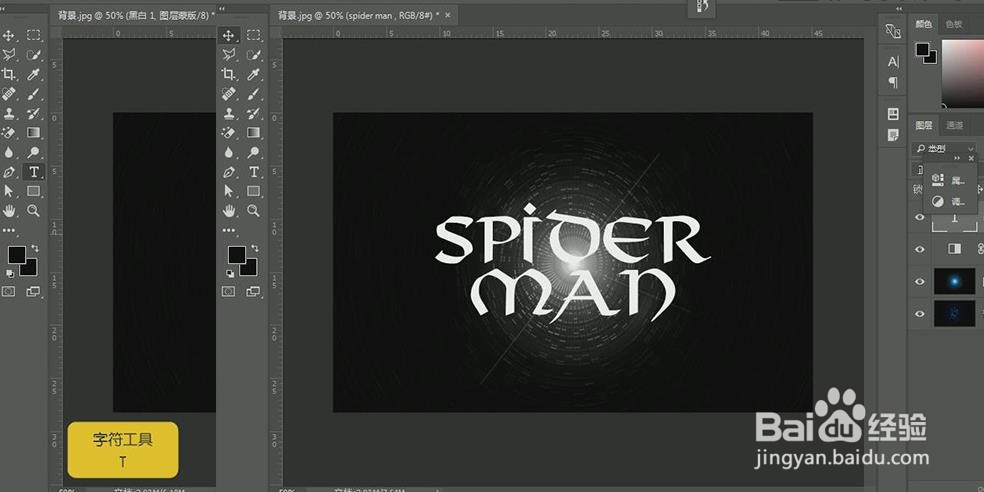Switch to the 黑白 1 图层蒙版 document tab
This screenshot has width=984, height=492.
click(133, 15)
